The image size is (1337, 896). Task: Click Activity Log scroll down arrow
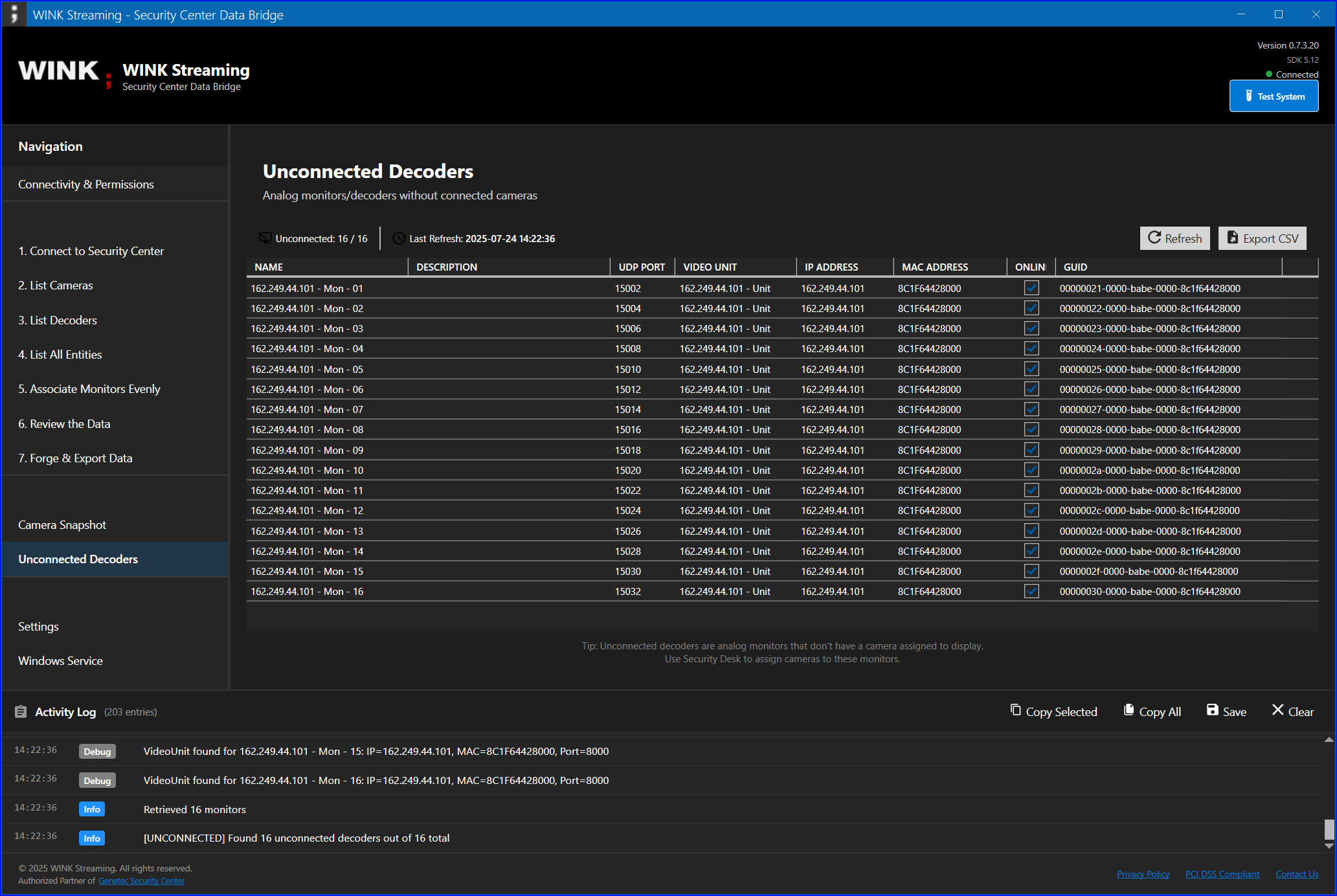[1329, 846]
